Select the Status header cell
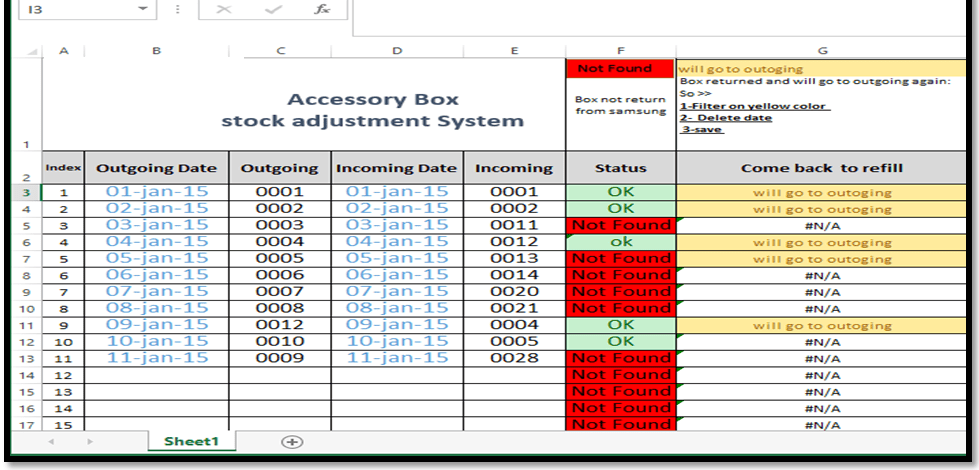This screenshot has height=470, width=979. click(x=620, y=168)
